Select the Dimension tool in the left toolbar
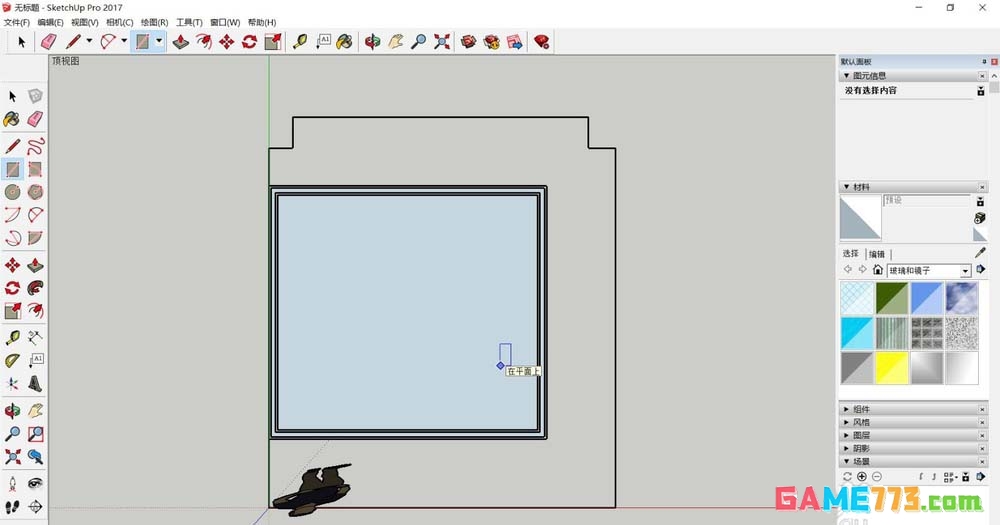 click(36, 337)
